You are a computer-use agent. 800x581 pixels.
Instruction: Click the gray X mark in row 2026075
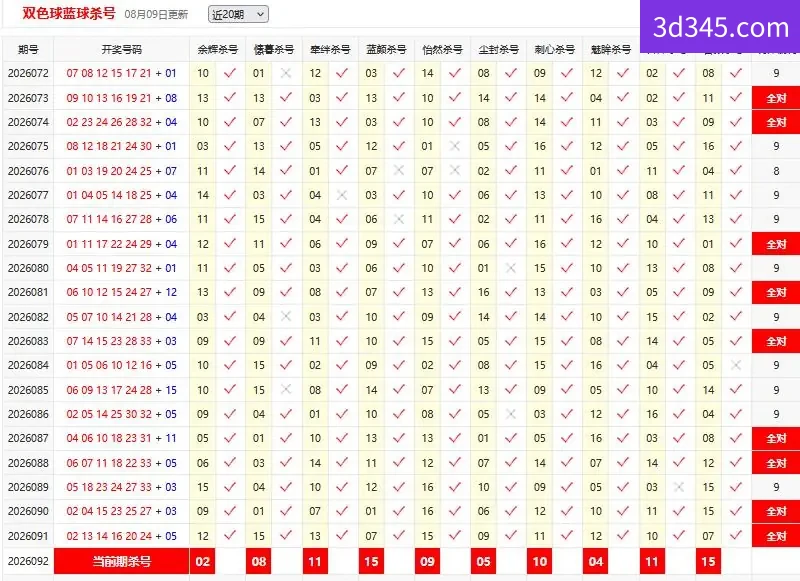coord(455,146)
